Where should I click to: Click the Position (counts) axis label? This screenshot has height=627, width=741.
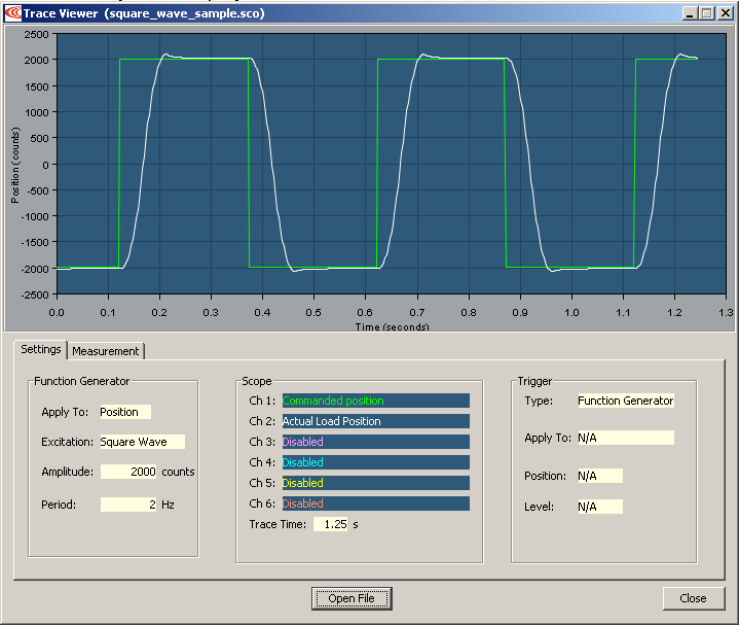click(x=15, y=165)
